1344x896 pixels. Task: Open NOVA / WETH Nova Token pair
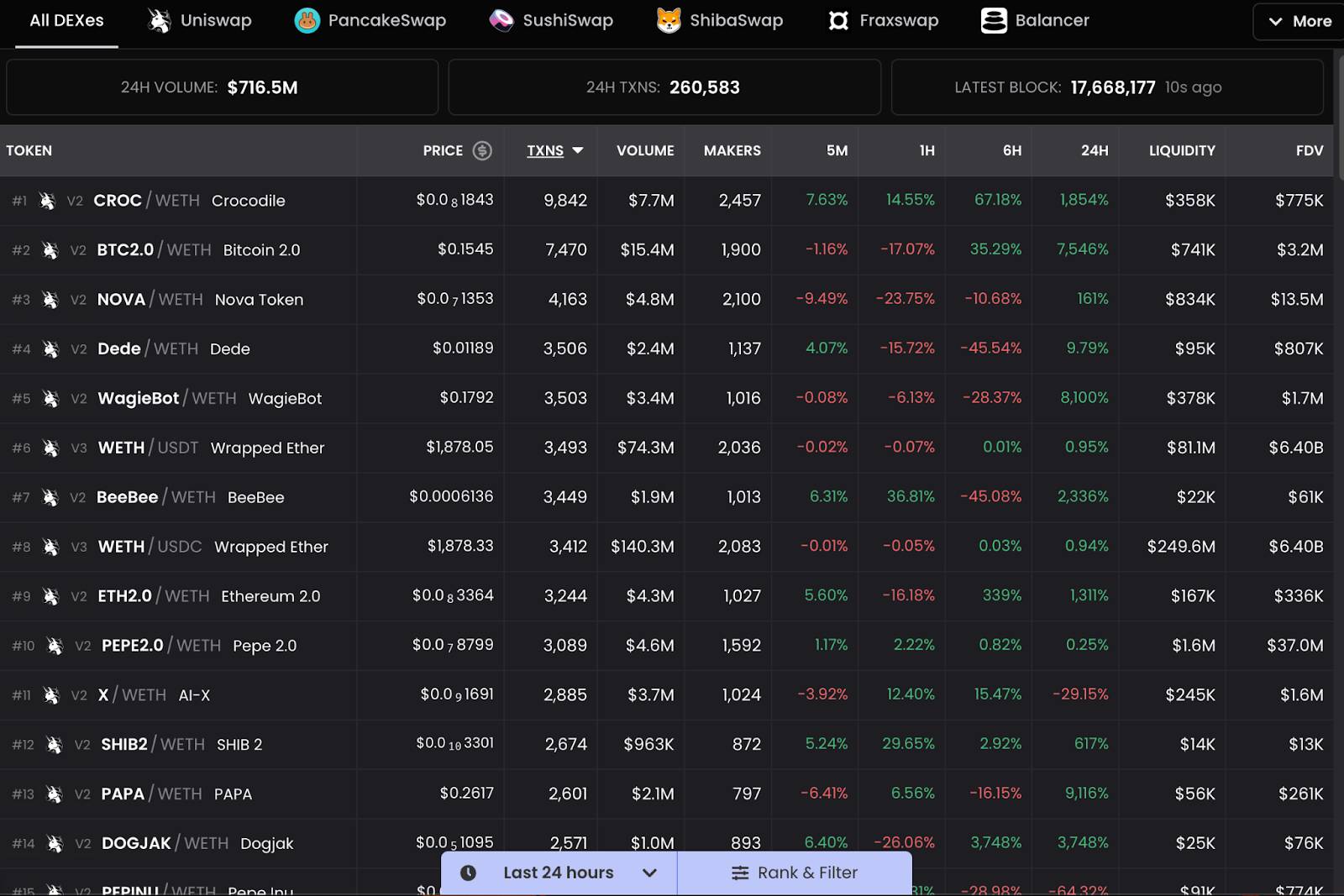click(667, 300)
